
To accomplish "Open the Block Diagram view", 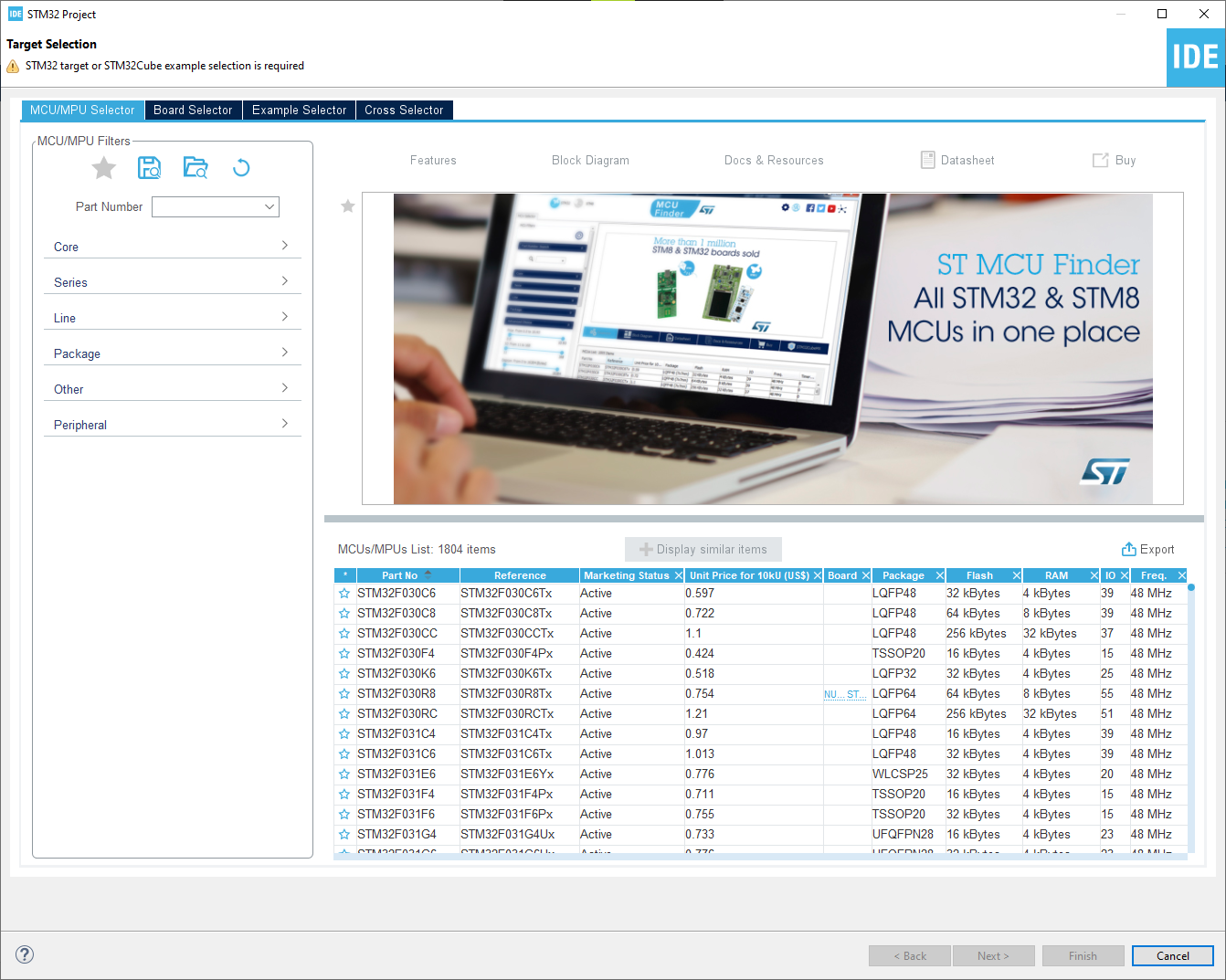I will (x=590, y=160).
